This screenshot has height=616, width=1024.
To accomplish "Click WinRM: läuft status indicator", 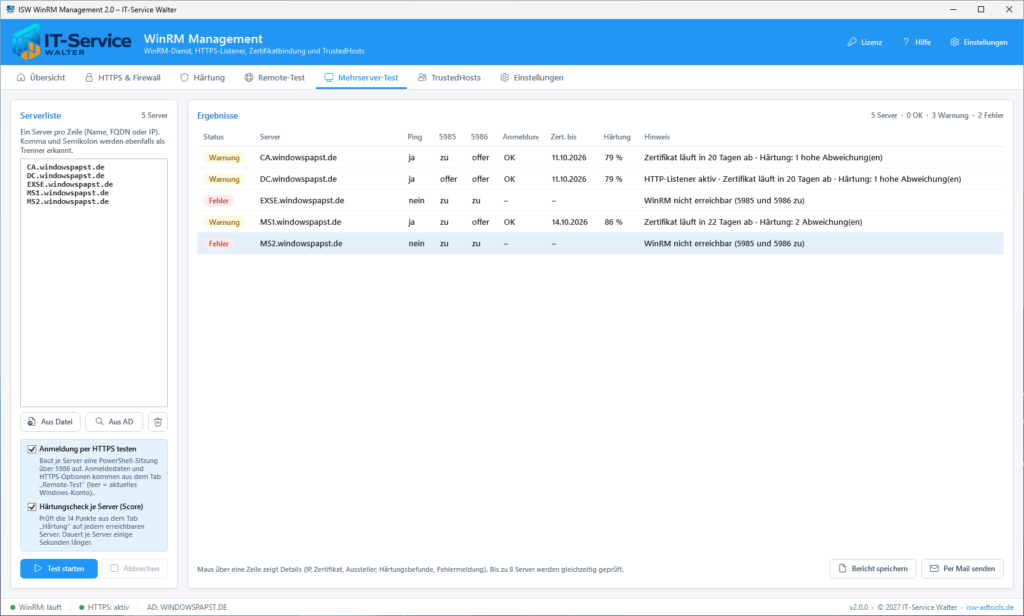I will pyautogui.click(x=36, y=608).
